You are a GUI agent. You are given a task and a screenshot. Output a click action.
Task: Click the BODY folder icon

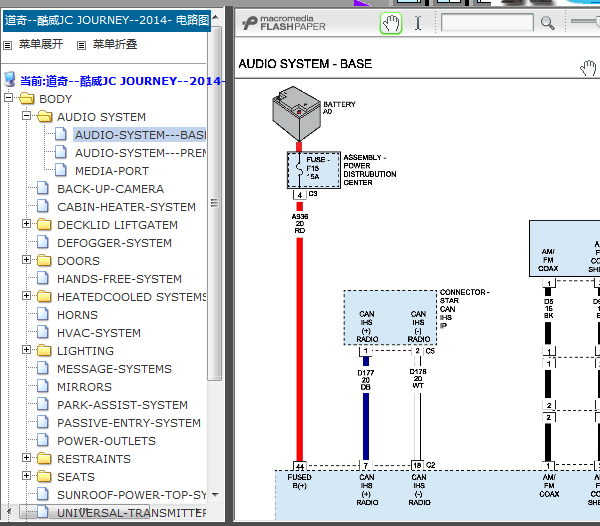pyautogui.click(x=27, y=98)
